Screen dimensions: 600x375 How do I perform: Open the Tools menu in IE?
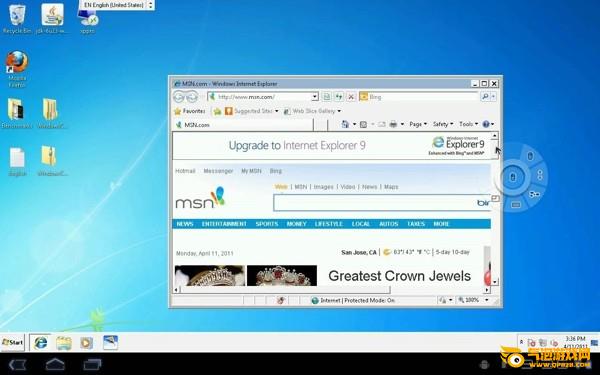coord(468,124)
